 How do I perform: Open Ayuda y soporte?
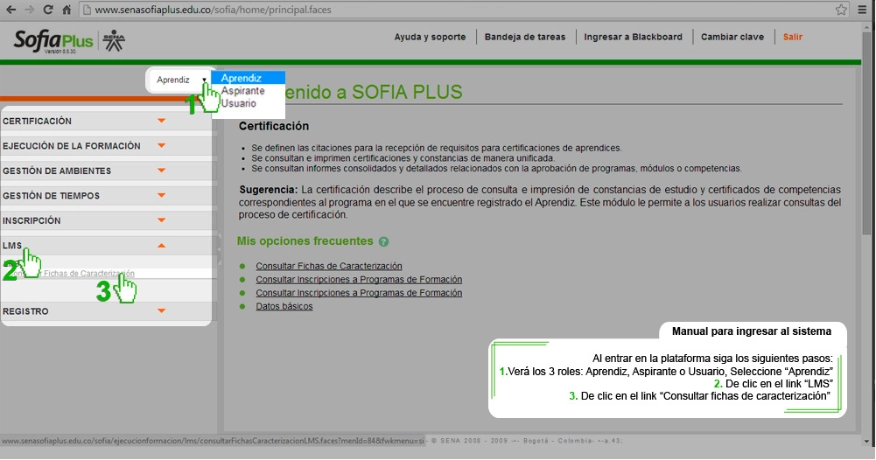click(430, 37)
